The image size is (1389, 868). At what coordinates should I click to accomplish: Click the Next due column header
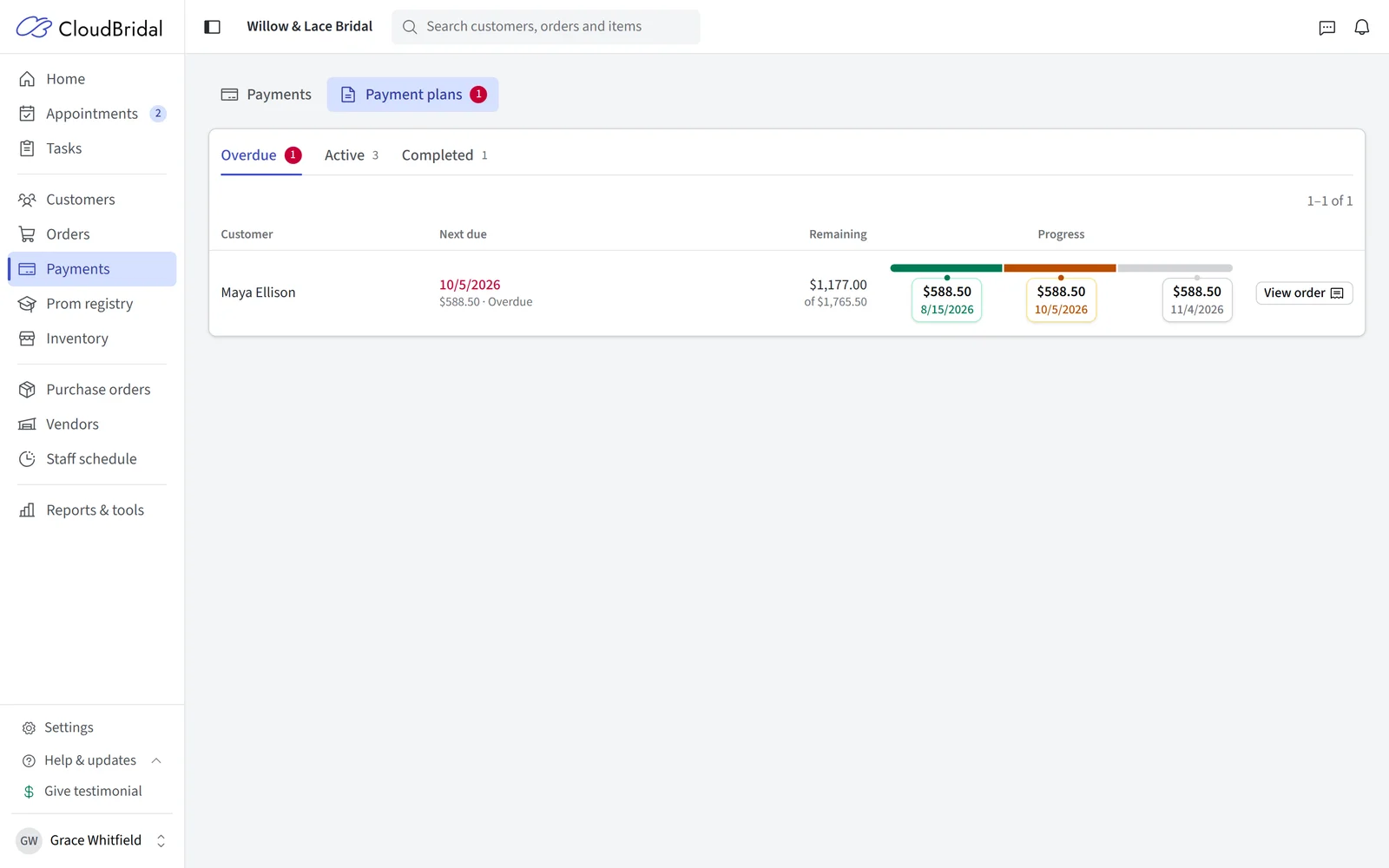click(x=463, y=234)
